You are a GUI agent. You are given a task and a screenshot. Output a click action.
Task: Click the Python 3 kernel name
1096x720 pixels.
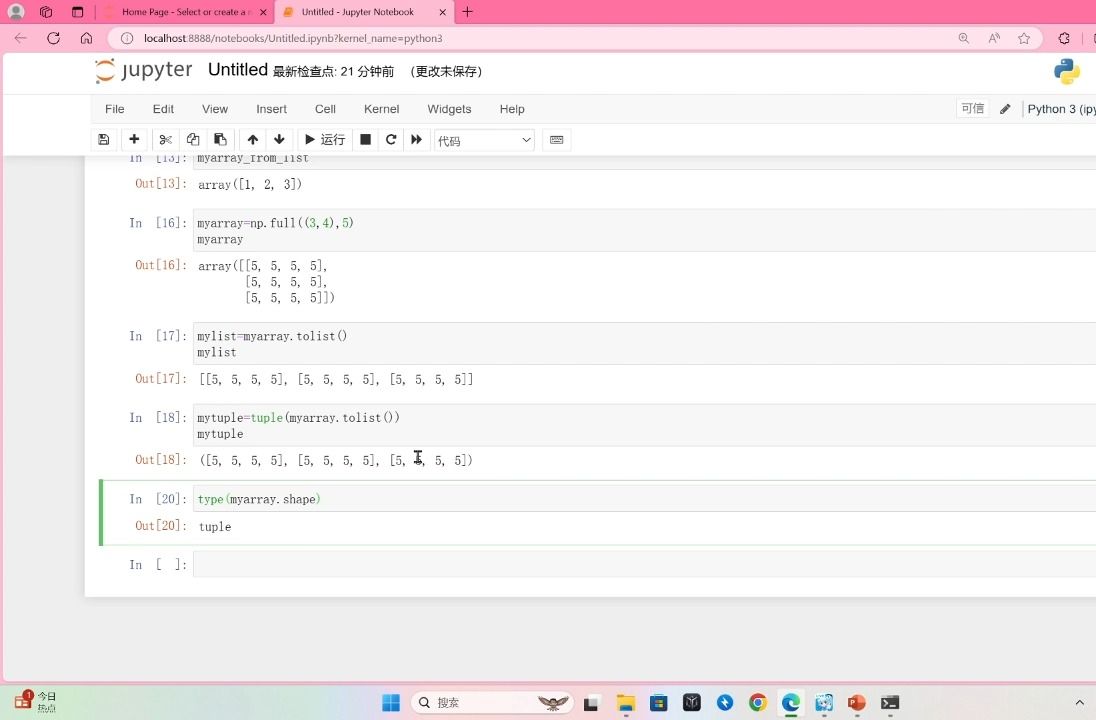click(x=1060, y=109)
